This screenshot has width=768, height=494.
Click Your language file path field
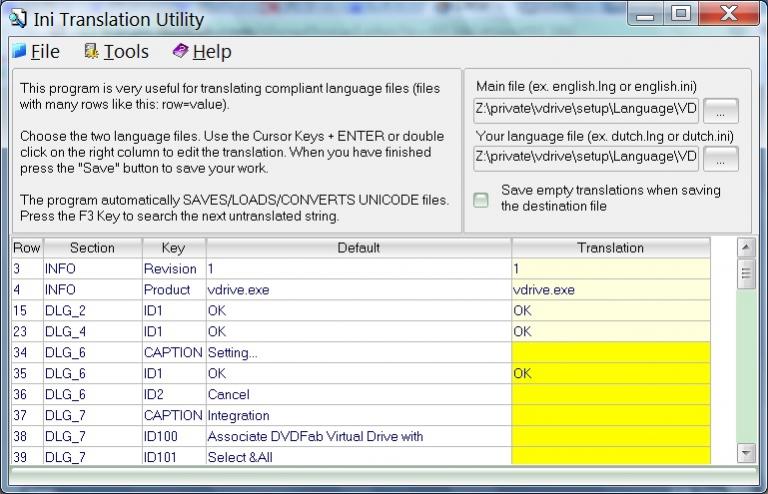pos(586,158)
